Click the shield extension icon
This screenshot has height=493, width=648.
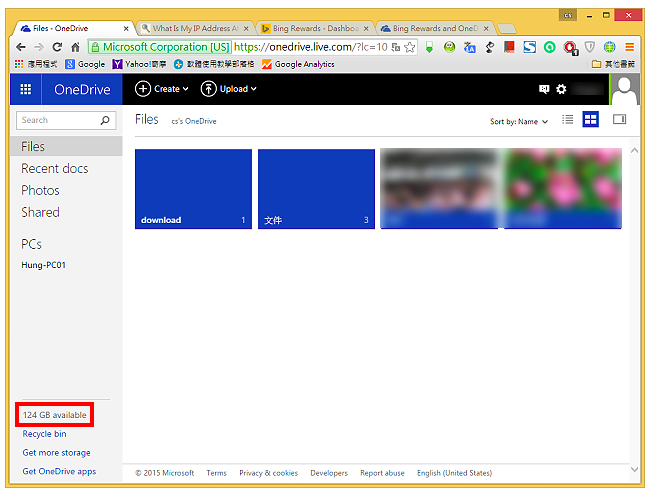[x=590, y=47]
